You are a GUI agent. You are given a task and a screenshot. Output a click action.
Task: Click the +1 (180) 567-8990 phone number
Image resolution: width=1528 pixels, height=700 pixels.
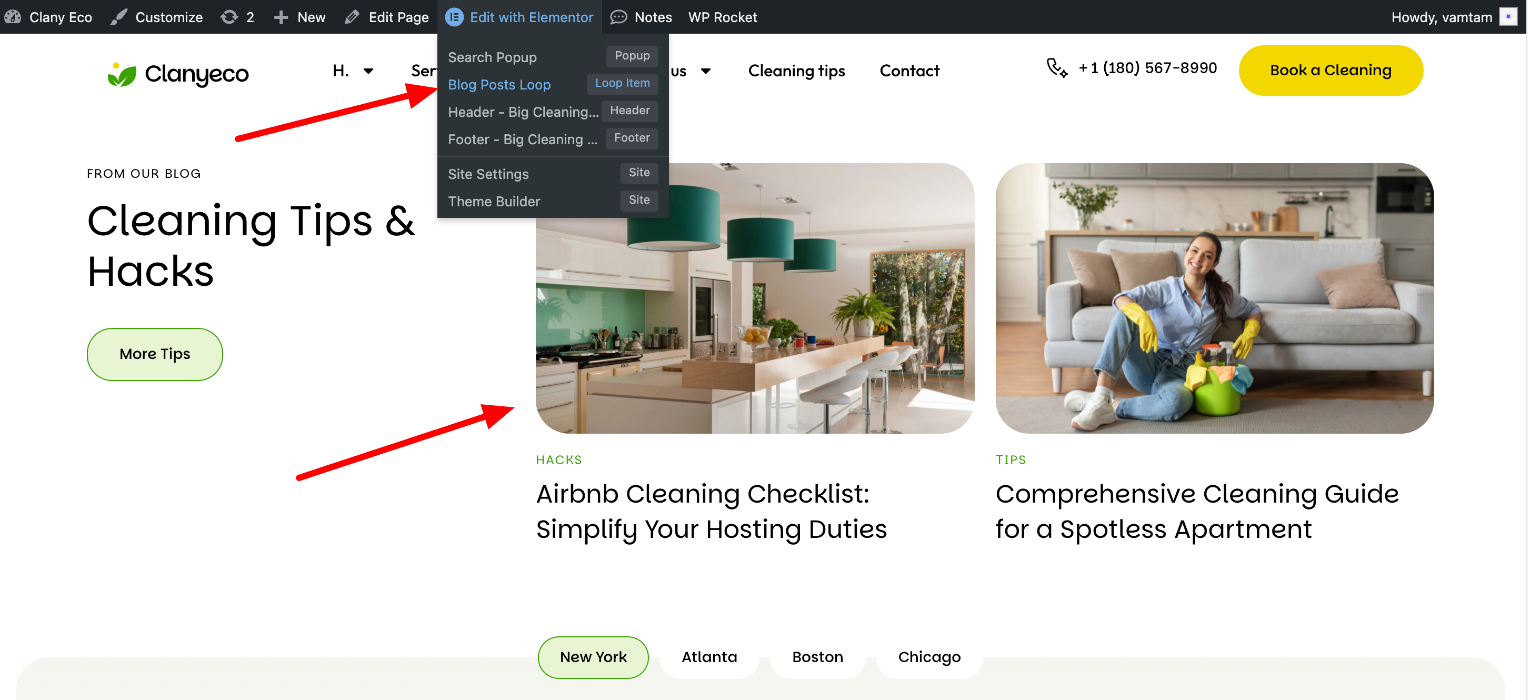[1148, 68]
